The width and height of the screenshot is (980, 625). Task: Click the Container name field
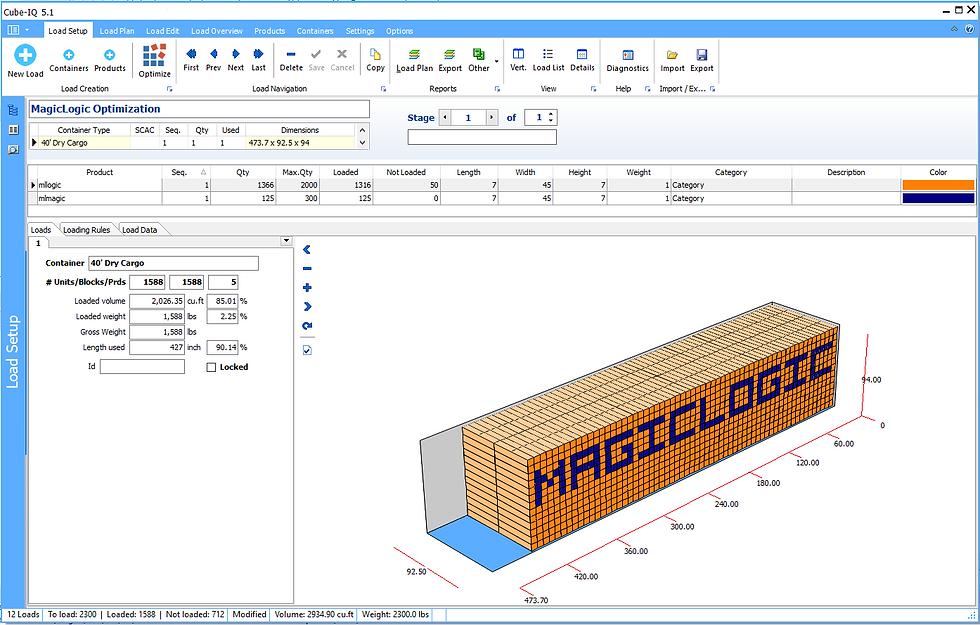pos(174,263)
